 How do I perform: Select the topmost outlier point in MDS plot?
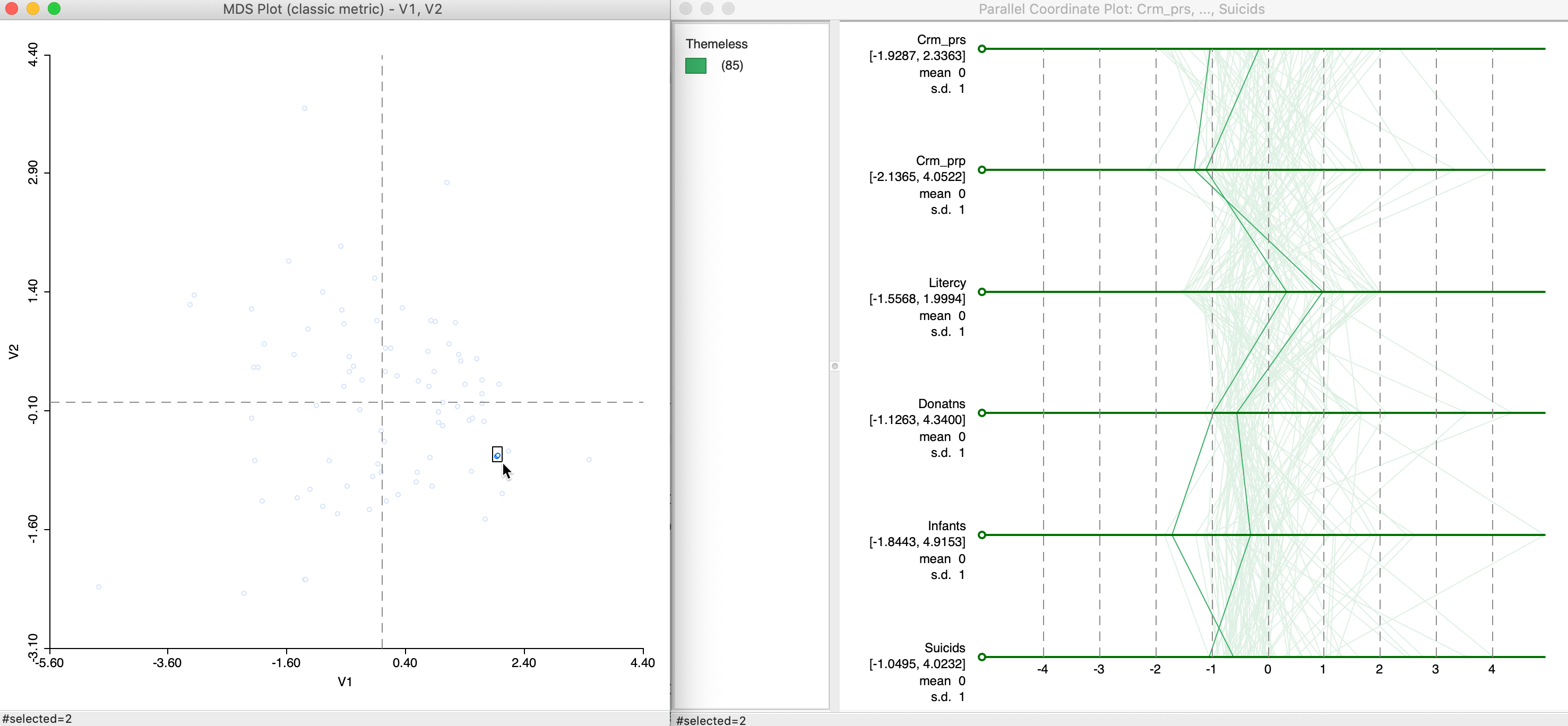[x=304, y=108]
